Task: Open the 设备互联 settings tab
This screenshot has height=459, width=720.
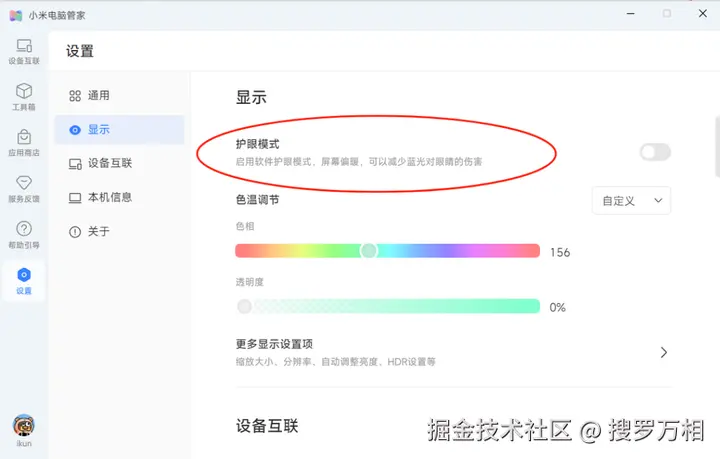Action: pyautogui.click(x=119, y=163)
